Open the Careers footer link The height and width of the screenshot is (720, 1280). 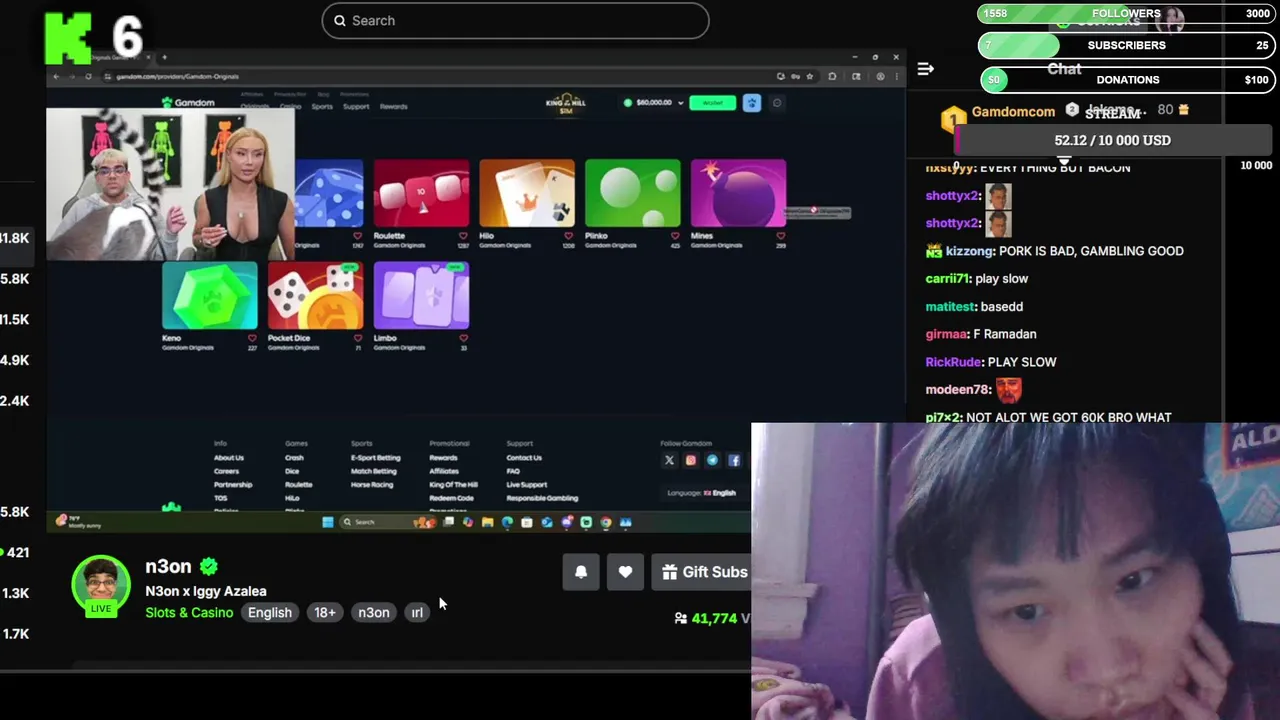pyautogui.click(x=226, y=471)
